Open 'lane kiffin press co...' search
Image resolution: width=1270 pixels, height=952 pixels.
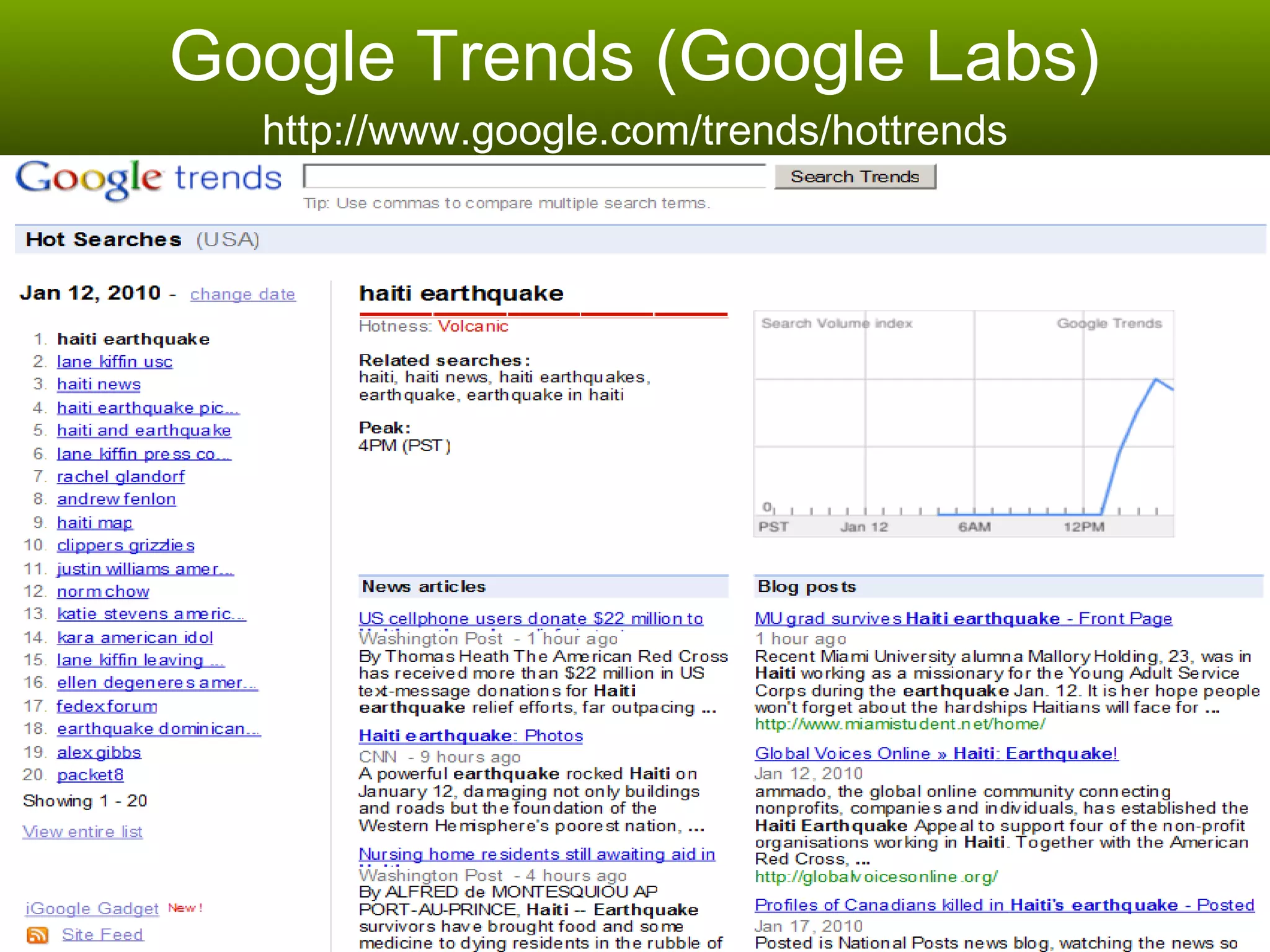click(144, 454)
